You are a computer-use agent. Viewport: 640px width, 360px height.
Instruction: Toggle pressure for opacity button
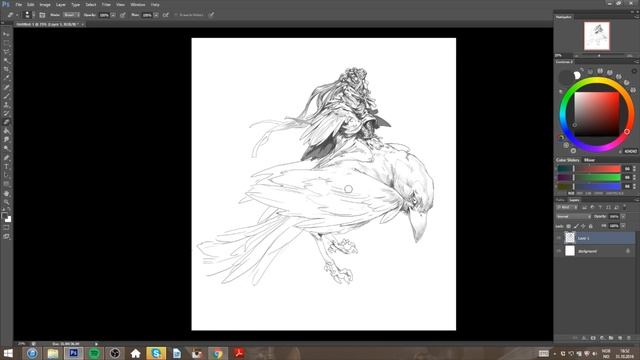pyautogui.click(x=122, y=15)
